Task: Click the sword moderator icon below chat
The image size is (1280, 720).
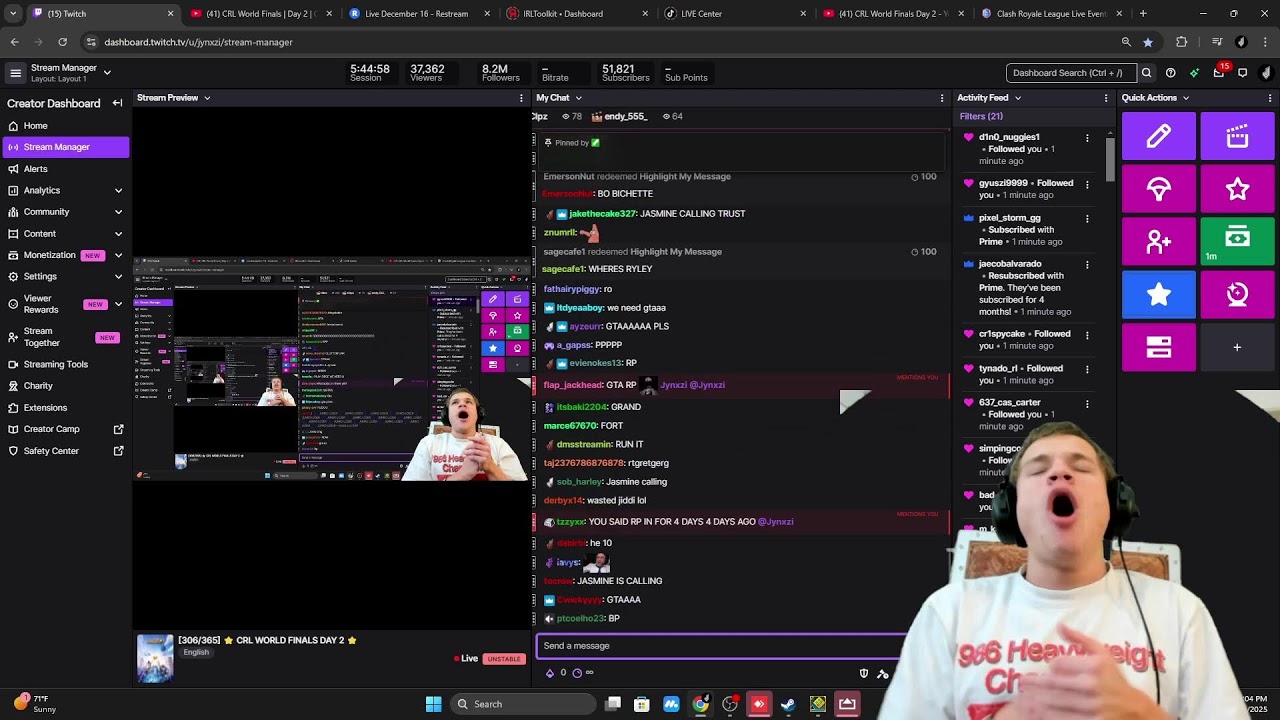Action: pyautogui.click(x=882, y=674)
